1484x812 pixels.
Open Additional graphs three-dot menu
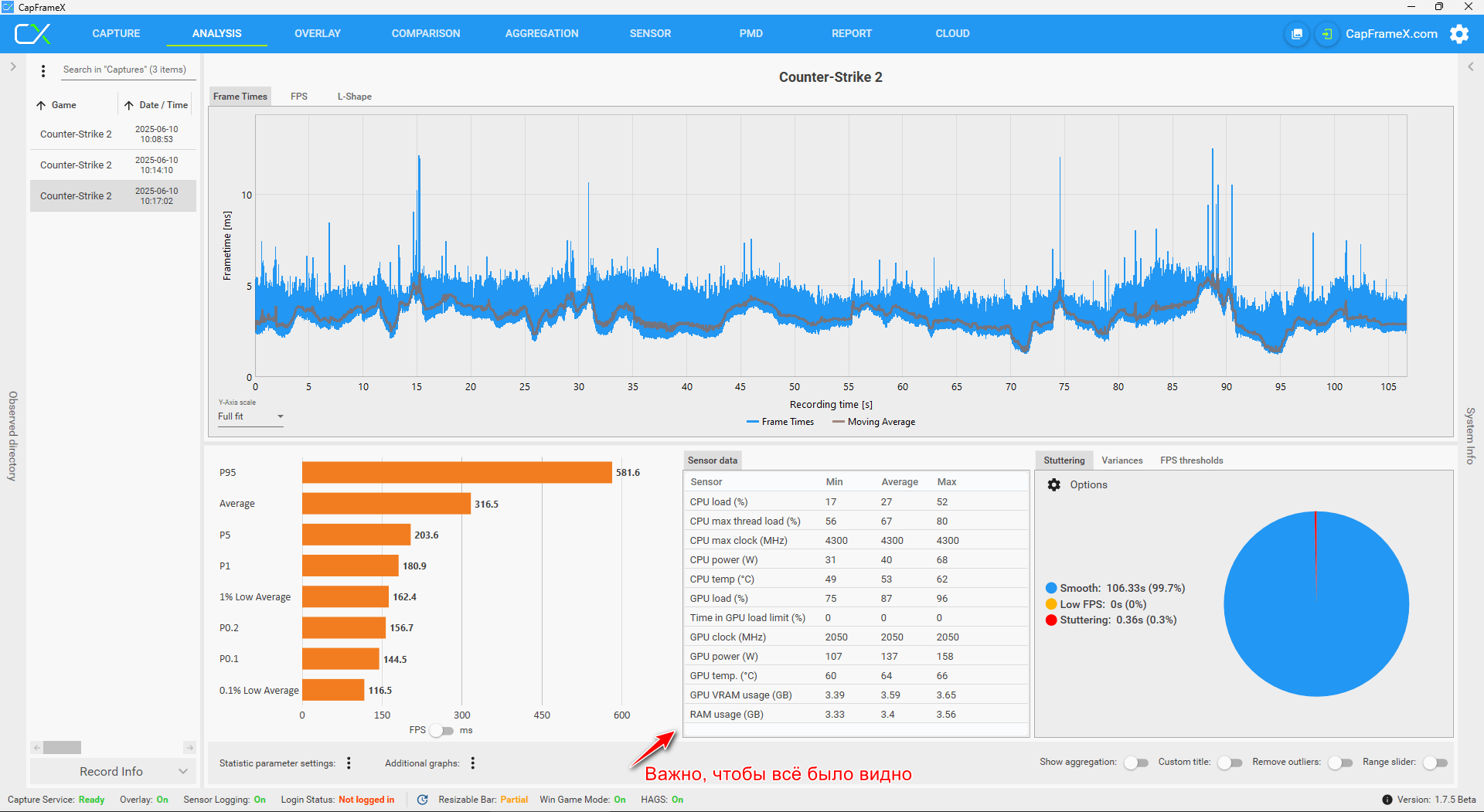point(472,763)
